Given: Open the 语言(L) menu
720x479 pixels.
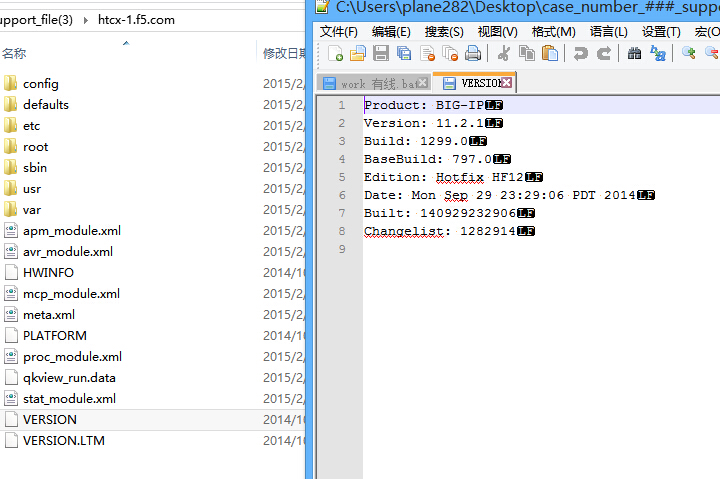Looking at the screenshot, I should pyautogui.click(x=608, y=32).
